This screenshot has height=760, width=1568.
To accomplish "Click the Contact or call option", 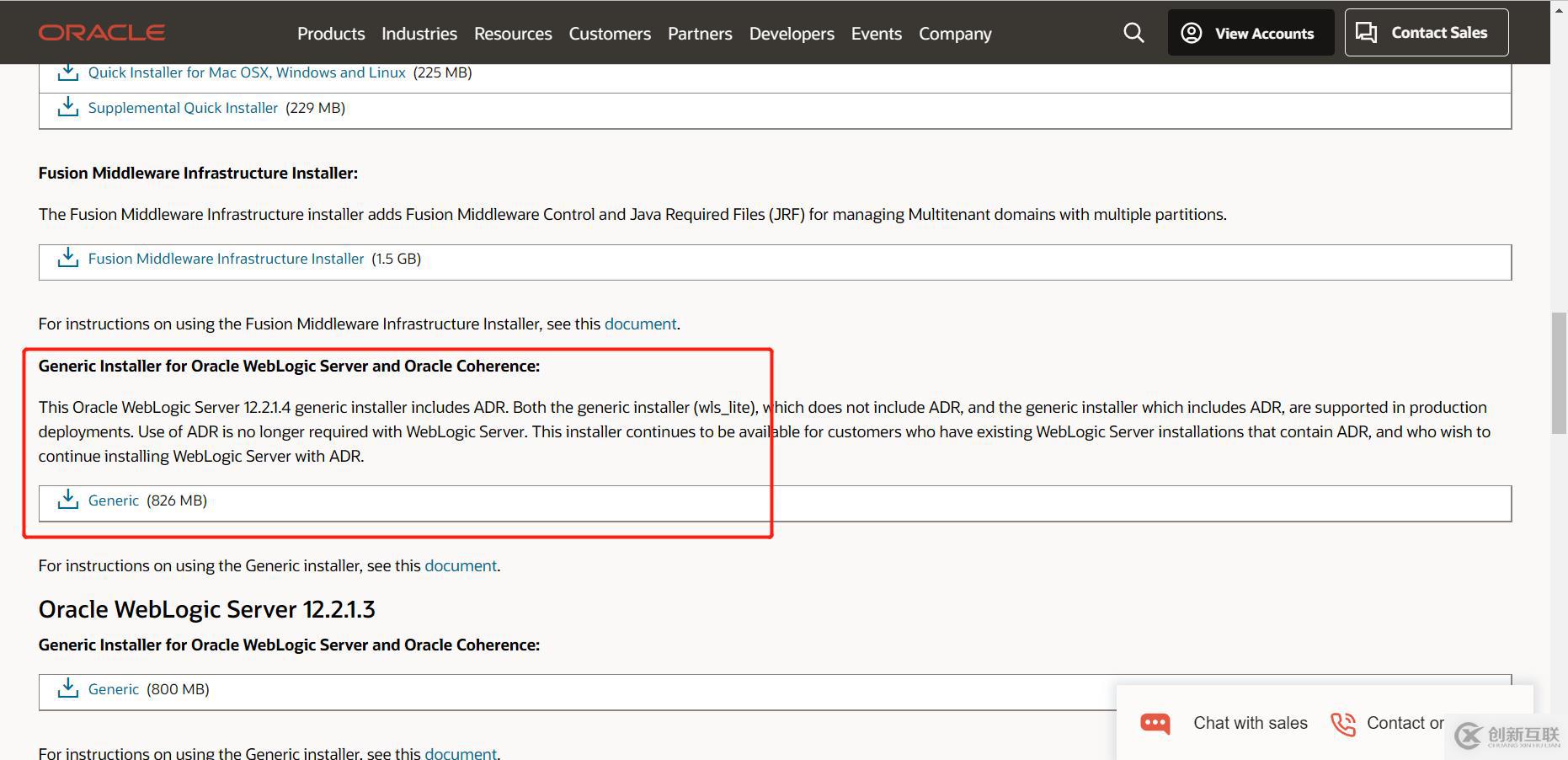I will [1405, 723].
